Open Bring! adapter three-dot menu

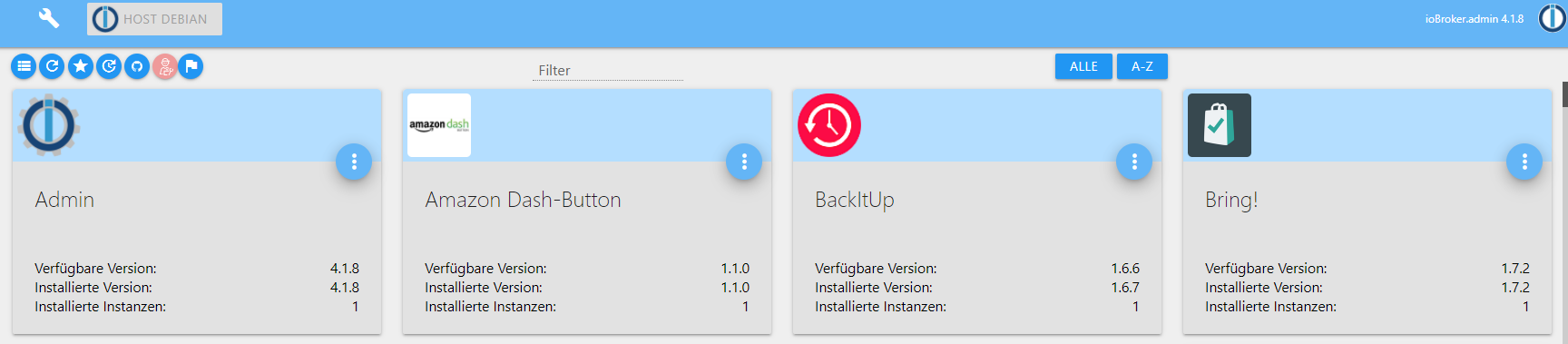click(x=1524, y=162)
